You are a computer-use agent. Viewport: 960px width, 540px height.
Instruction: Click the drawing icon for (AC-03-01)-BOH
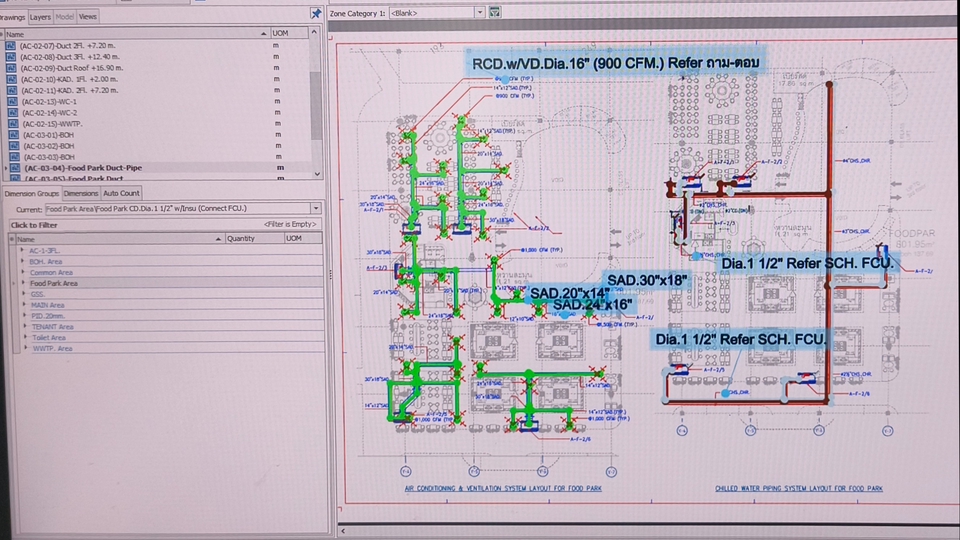pyautogui.click(x=11, y=134)
